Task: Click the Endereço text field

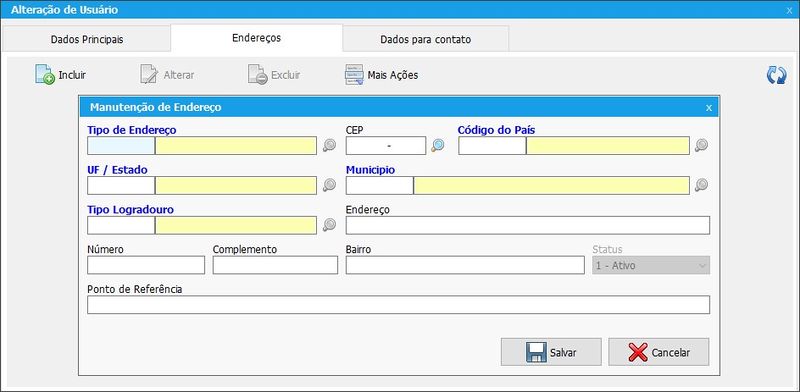Action: (528, 225)
